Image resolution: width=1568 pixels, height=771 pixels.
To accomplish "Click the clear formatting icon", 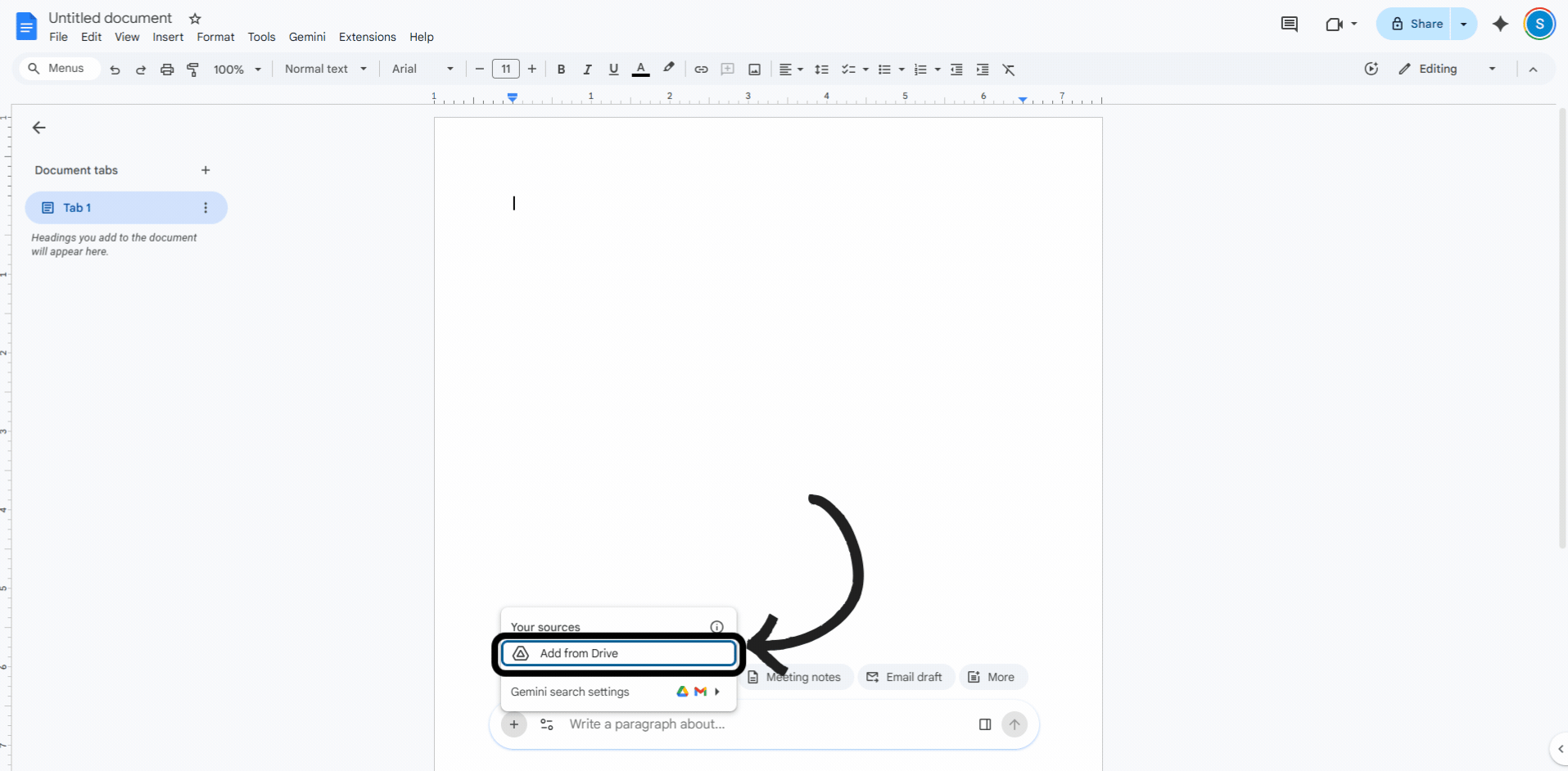I will [x=1009, y=70].
